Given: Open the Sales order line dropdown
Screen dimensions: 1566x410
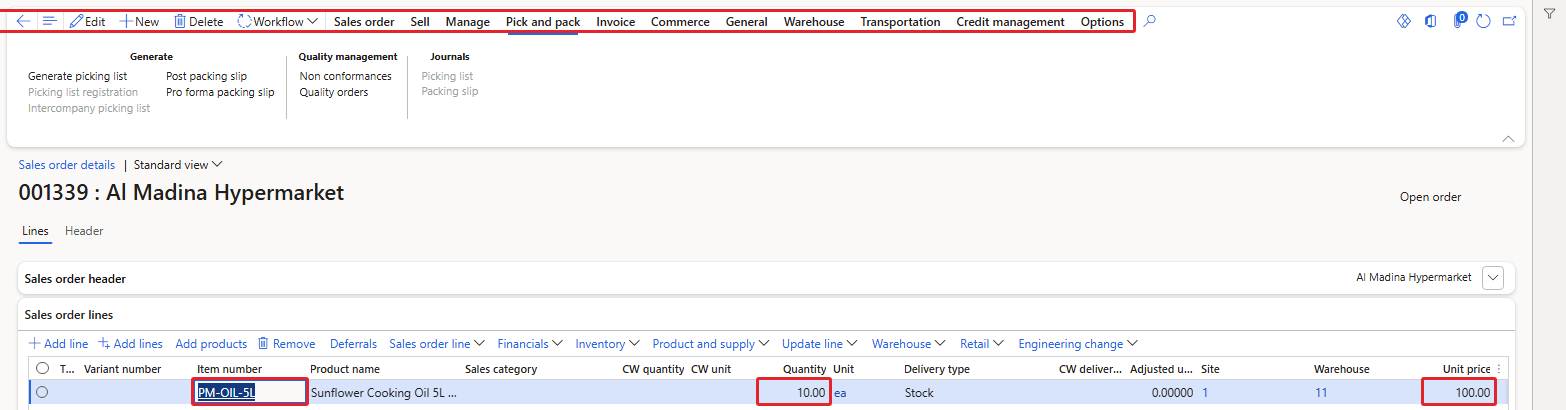Looking at the screenshot, I should 437,344.
